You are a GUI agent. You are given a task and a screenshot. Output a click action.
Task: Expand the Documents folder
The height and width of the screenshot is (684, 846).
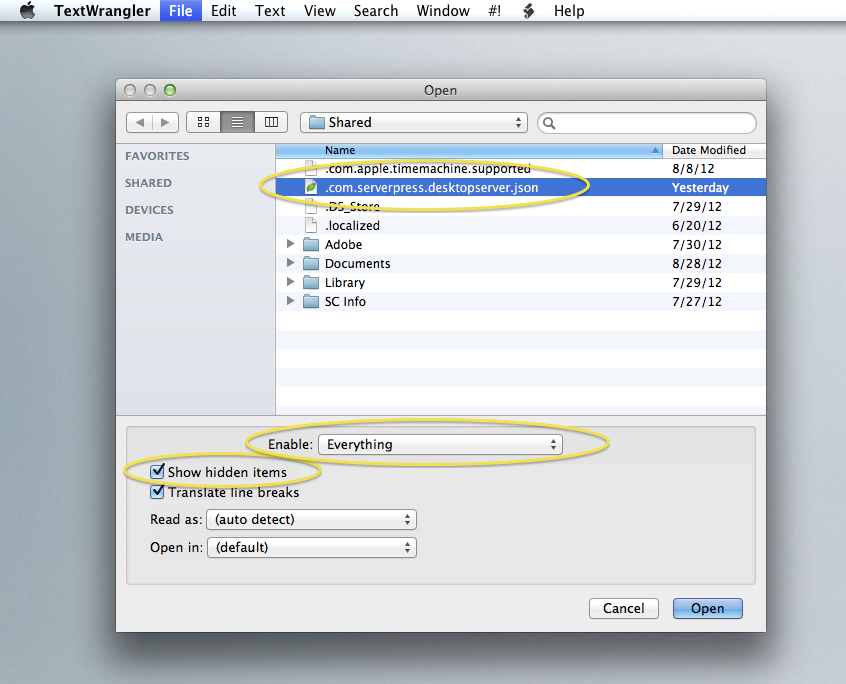tap(290, 263)
